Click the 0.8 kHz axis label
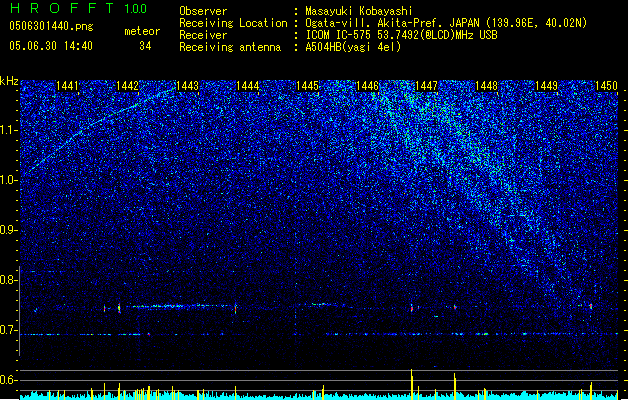The height and width of the screenshot is (400, 629). pos(8,280)
